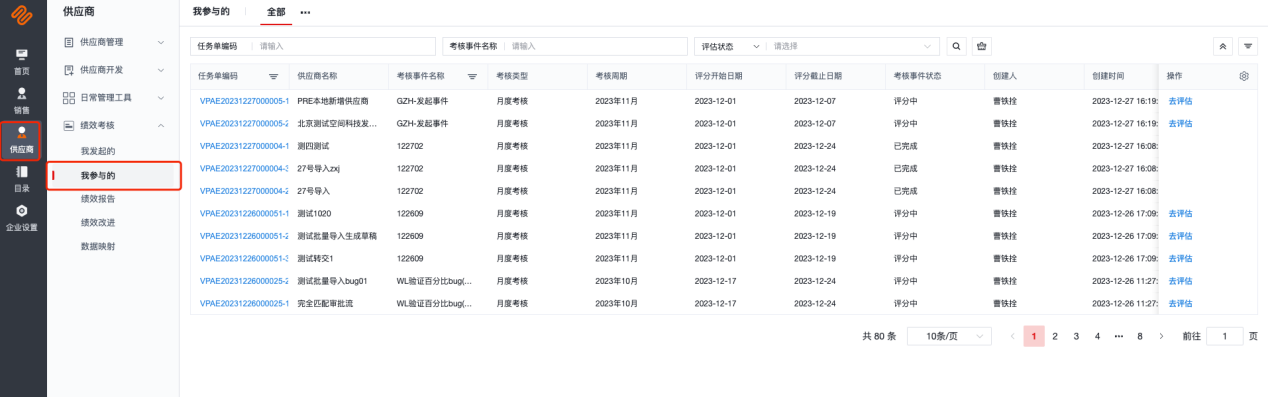The image size is (1268, 397).
Task: Select the 全部 tab
Action: 276,12
